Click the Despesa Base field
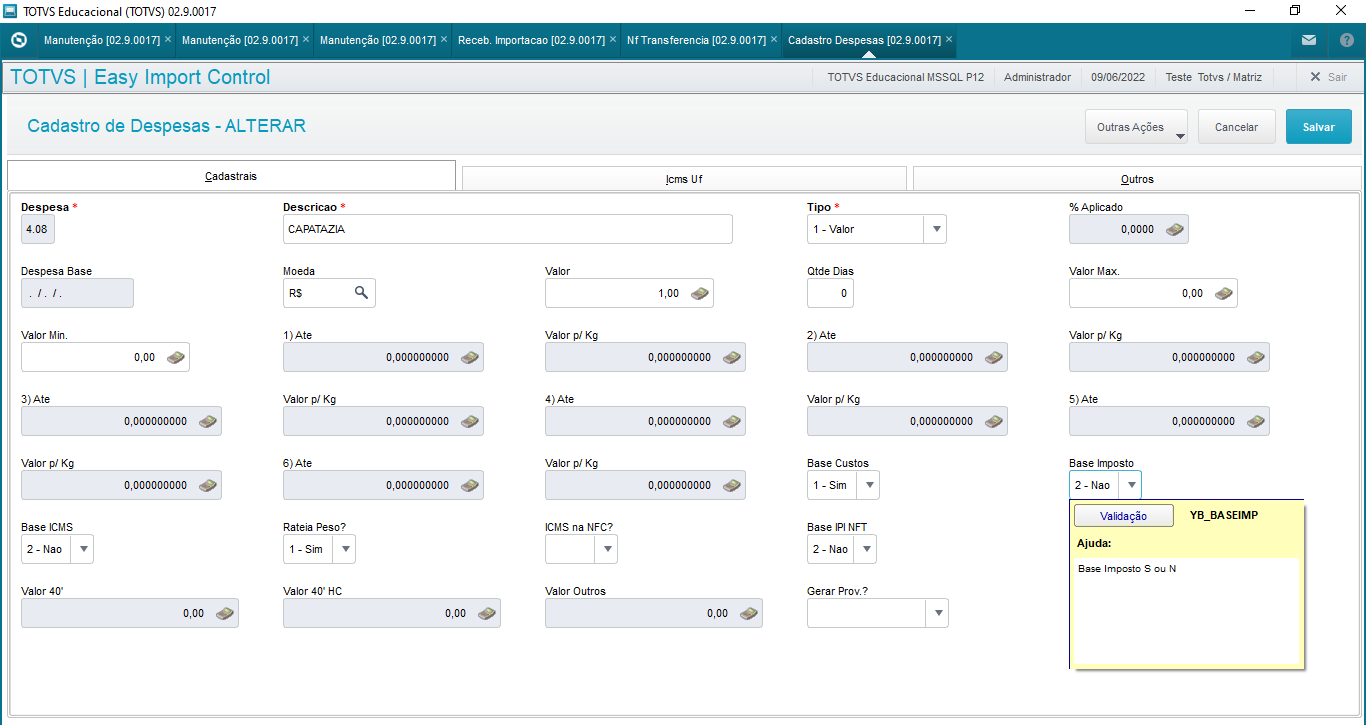The width and height of the screenshot is (1366, 725). [x=77, y=293]
